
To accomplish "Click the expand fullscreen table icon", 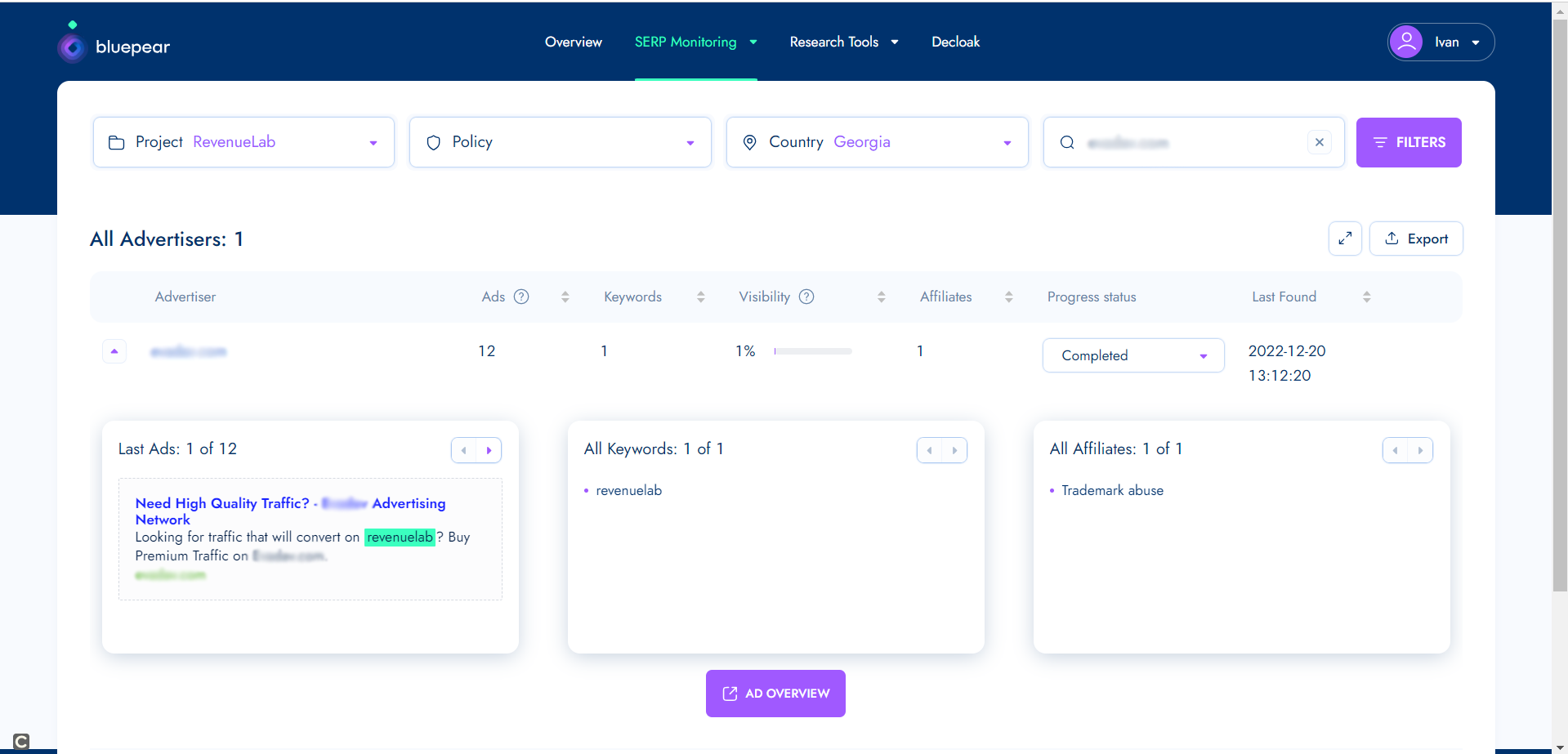I will tap(1344, 239).
